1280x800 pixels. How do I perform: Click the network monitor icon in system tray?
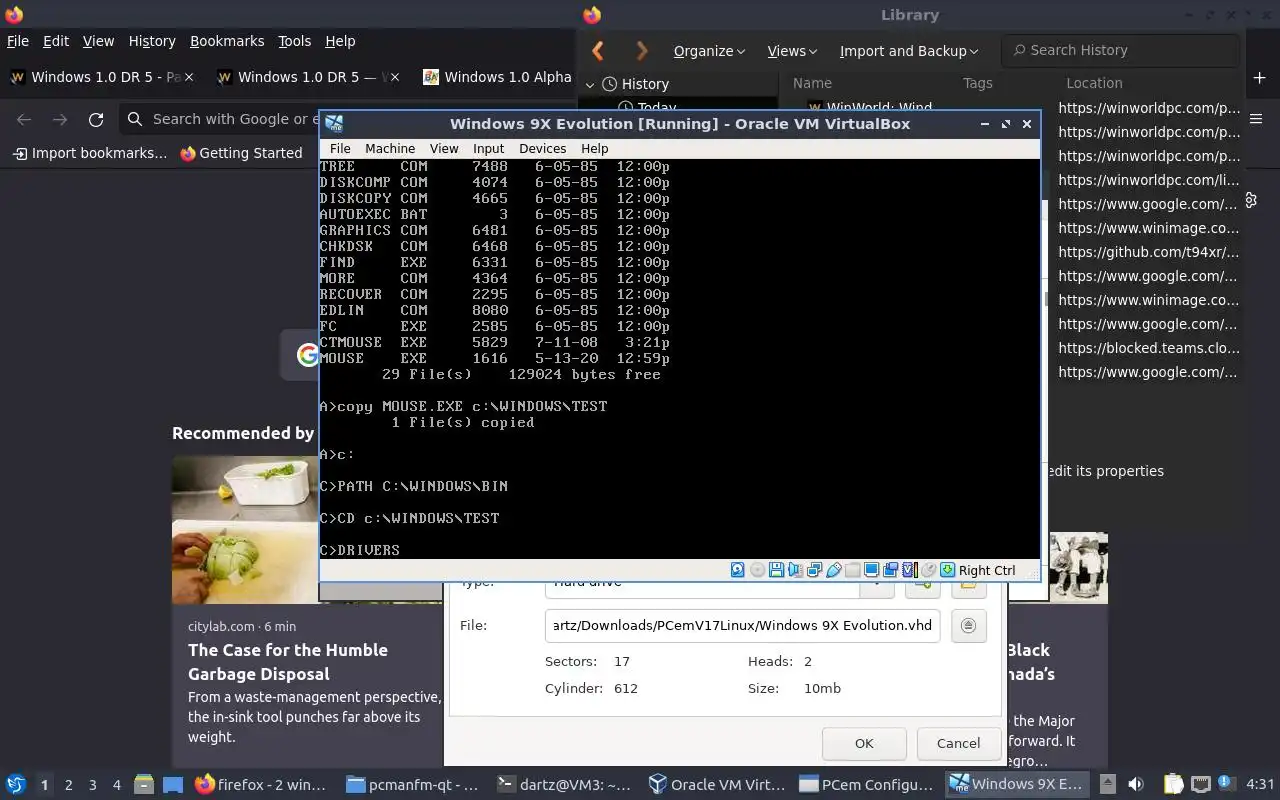pyautogui.click(x=1201, y=784)
